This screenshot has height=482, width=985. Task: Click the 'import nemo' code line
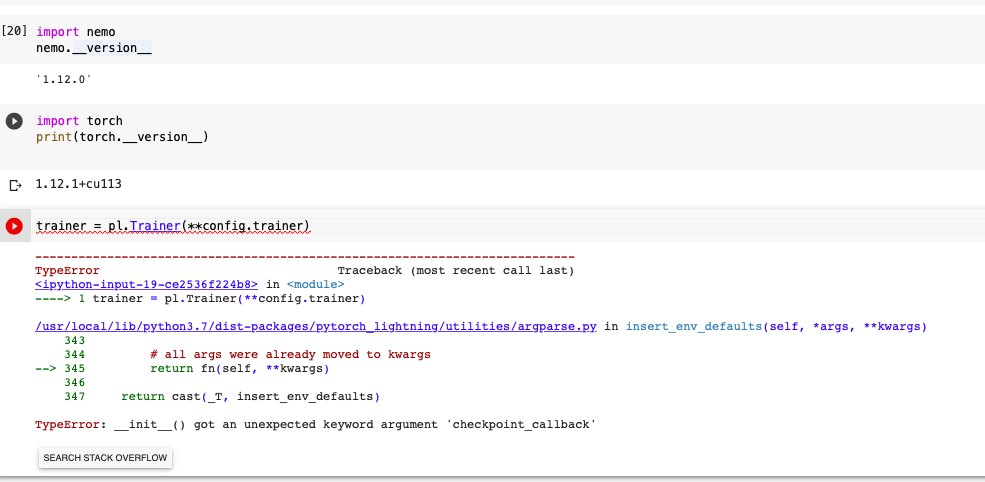[76, 31]
